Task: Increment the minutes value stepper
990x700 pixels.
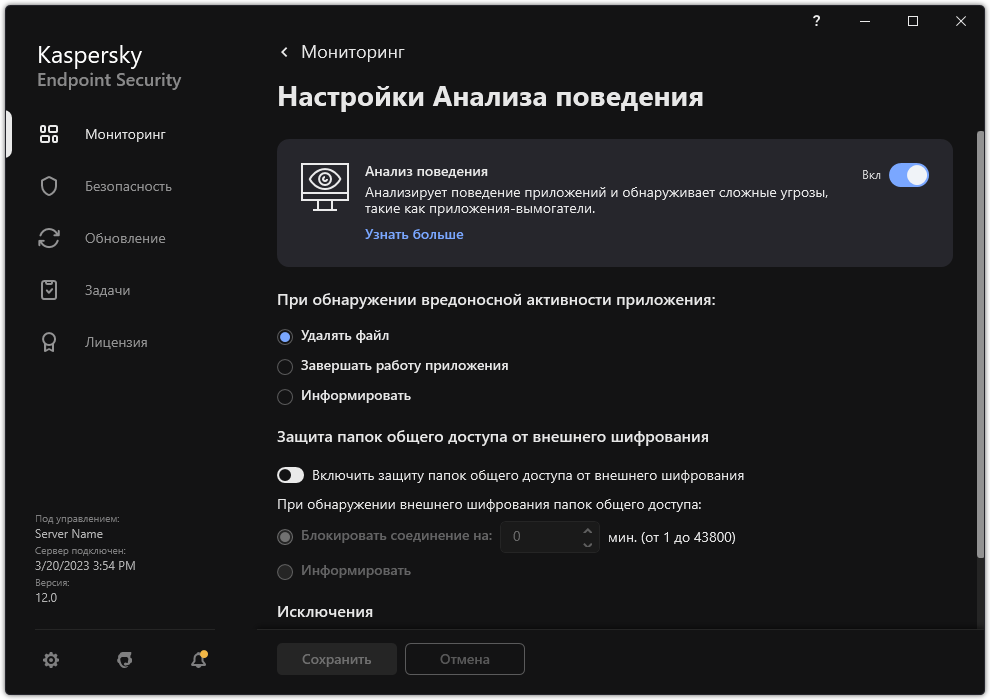Action: [588, 531]
